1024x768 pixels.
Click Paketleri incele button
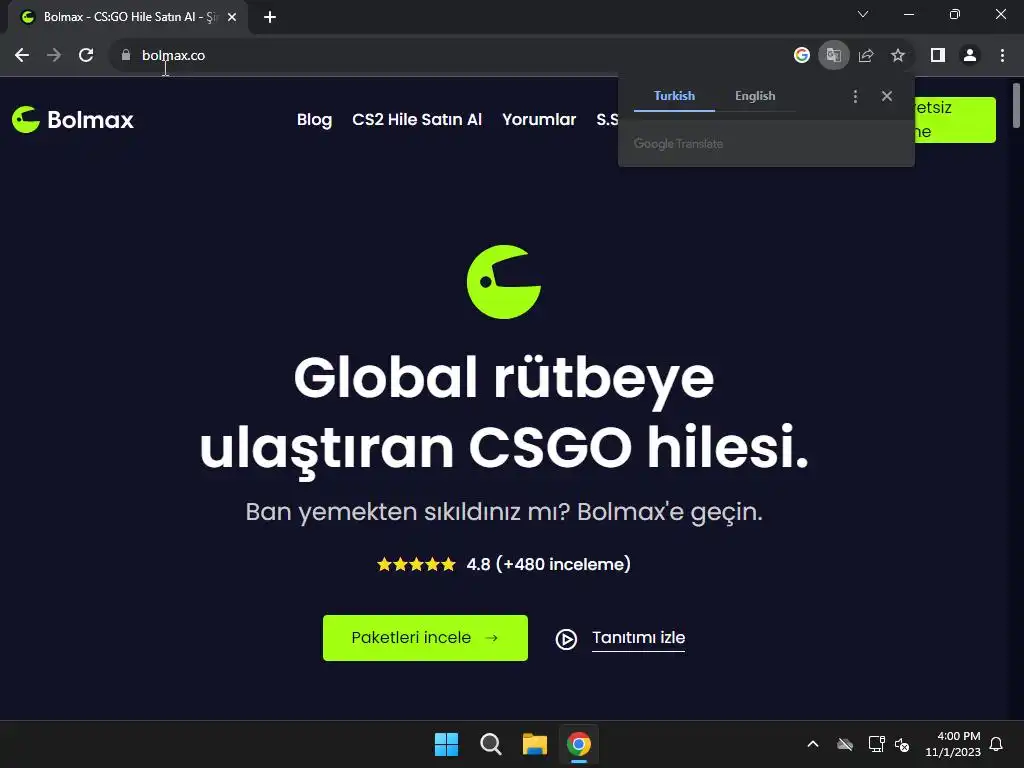425,637
